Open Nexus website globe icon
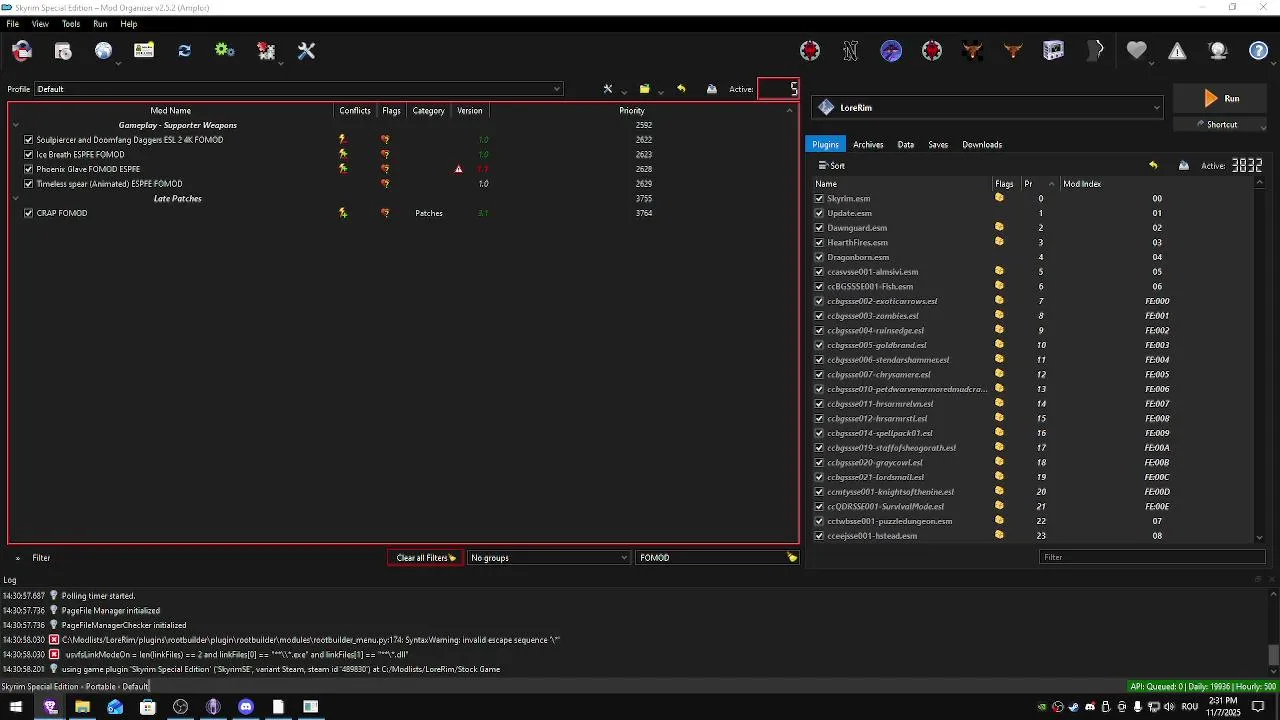The width and height of the screenshot is (1280, 720). (103, 50)
